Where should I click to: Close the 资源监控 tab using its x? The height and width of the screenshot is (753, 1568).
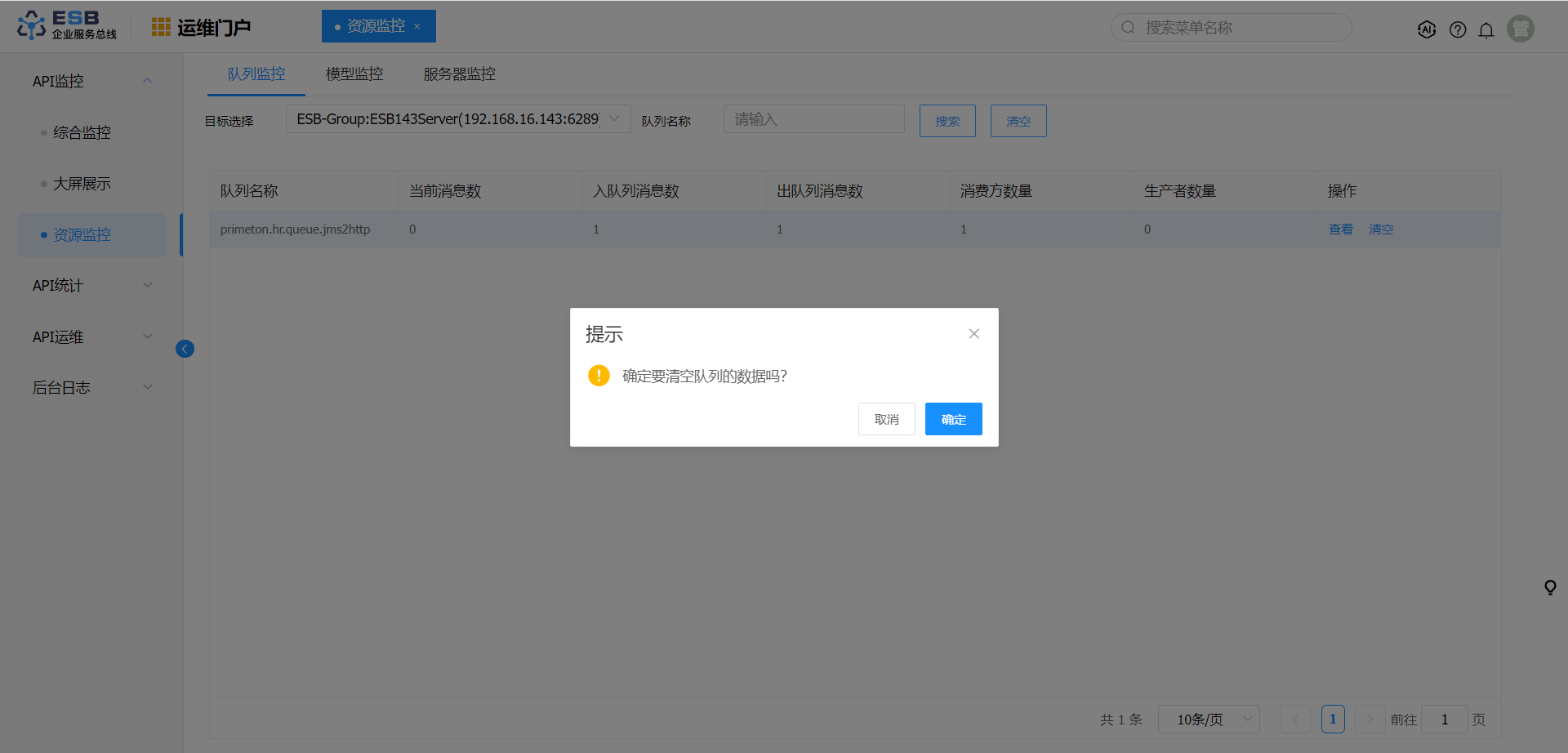(x=417, y=27)
